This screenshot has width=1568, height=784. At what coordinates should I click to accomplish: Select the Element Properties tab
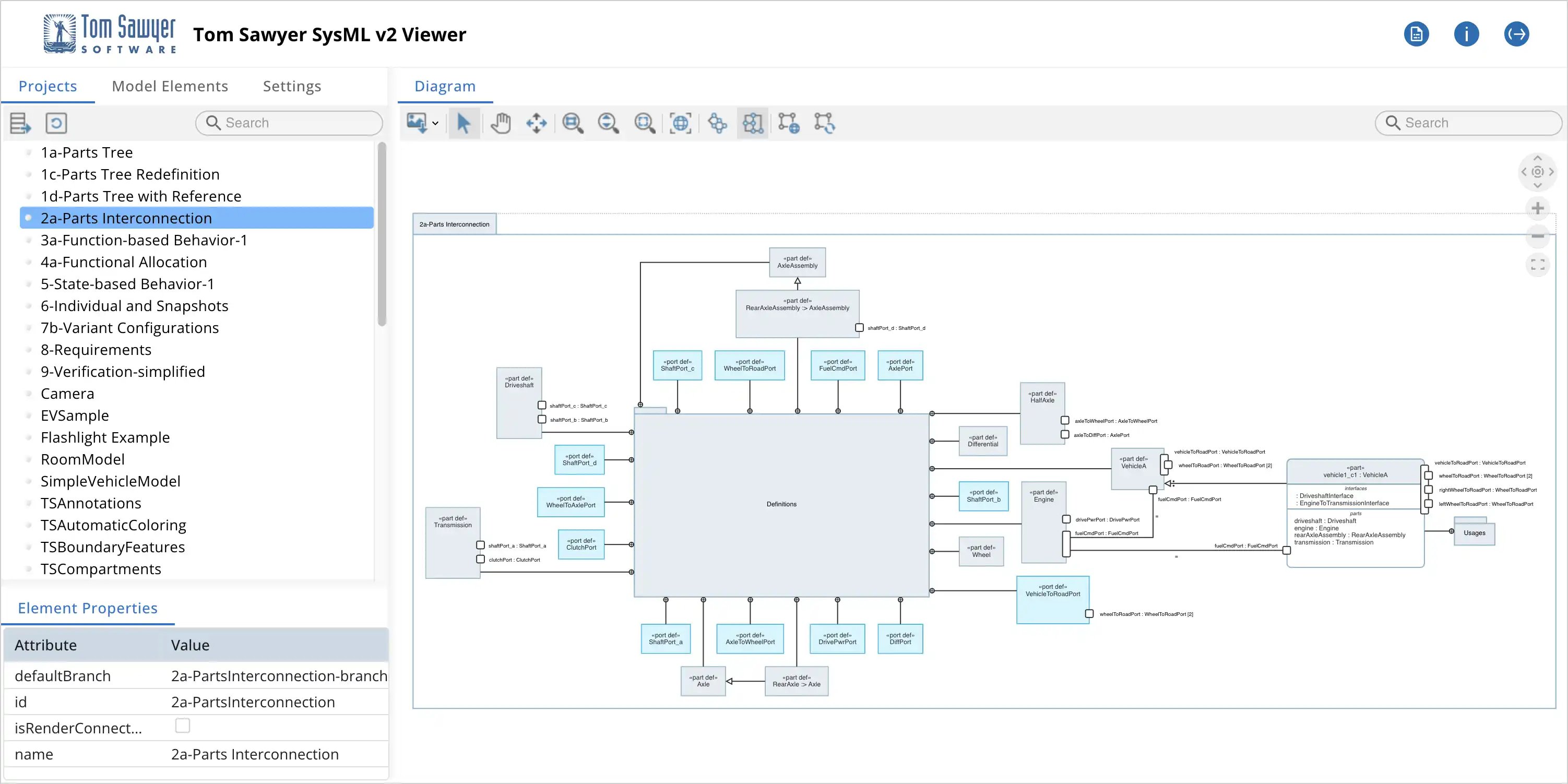tap(88, 608)
